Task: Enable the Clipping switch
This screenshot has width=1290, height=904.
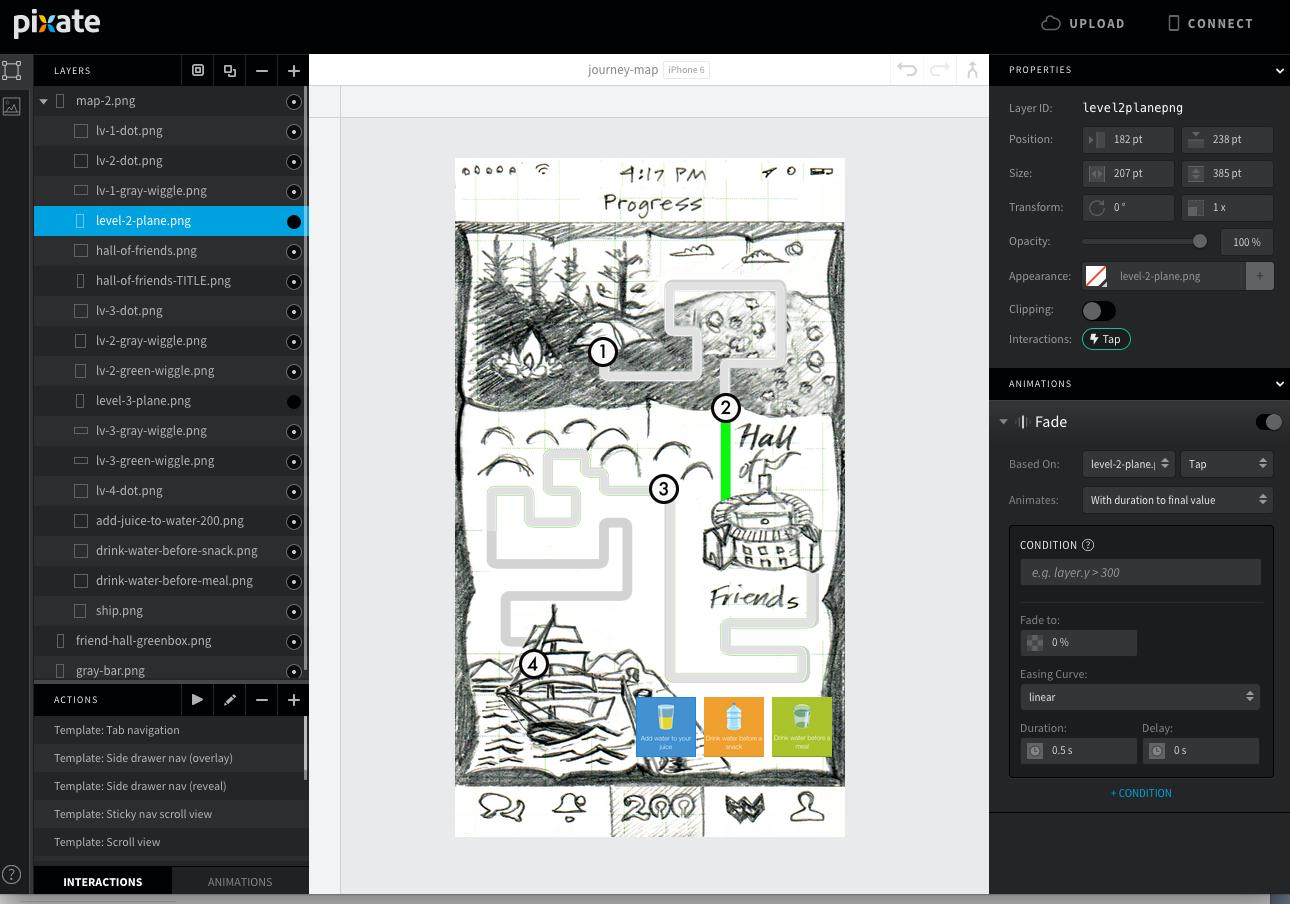Action: click(1099, 310)
